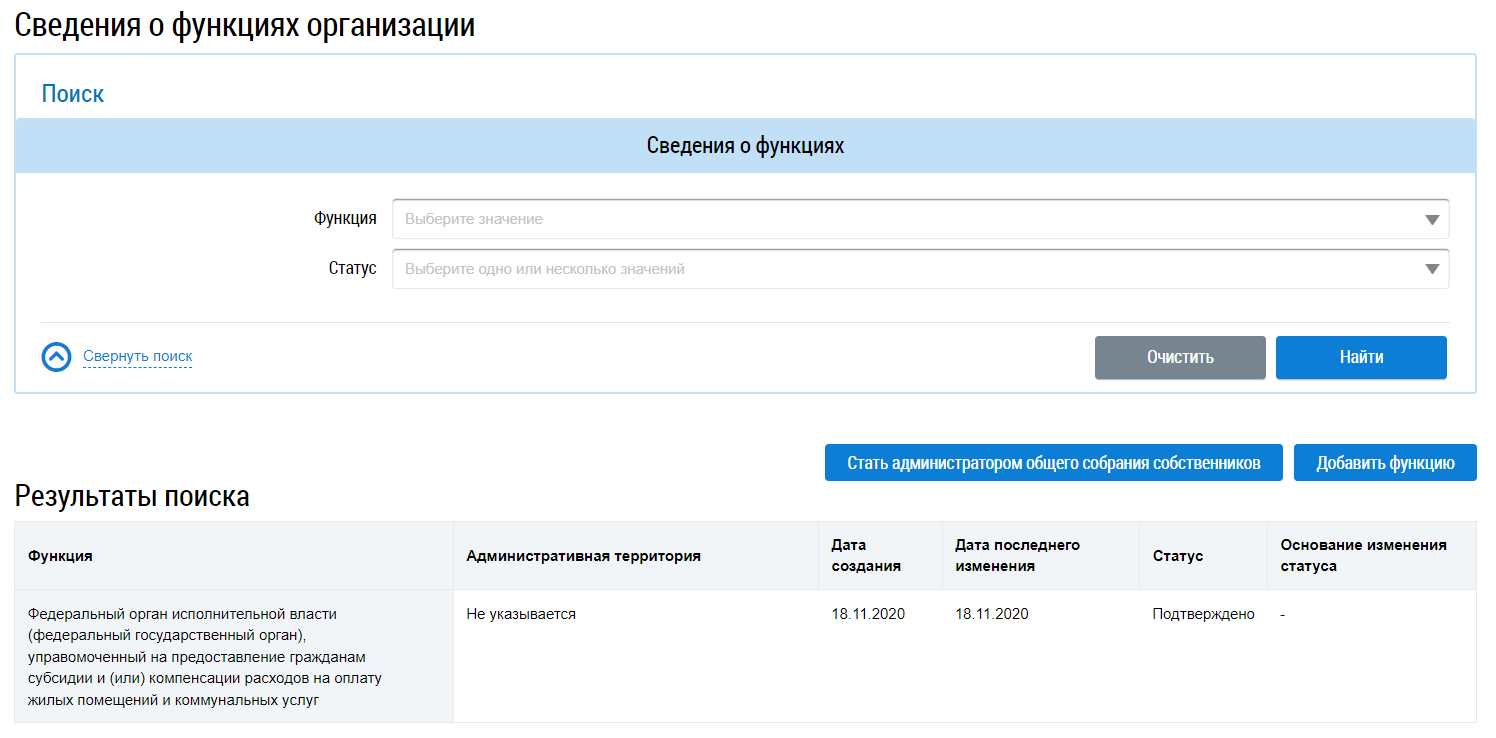Click the 'Основание изменения статуса' column header
This screenshot has height=738, width=1496.
(1363, 556)
